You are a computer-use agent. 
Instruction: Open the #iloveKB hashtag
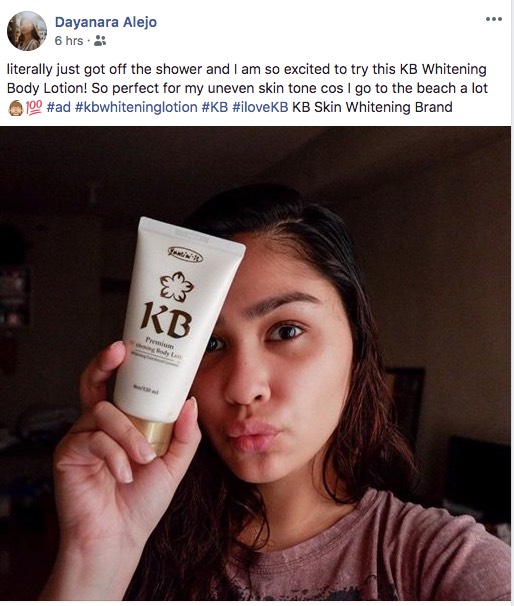pos(260,107)
